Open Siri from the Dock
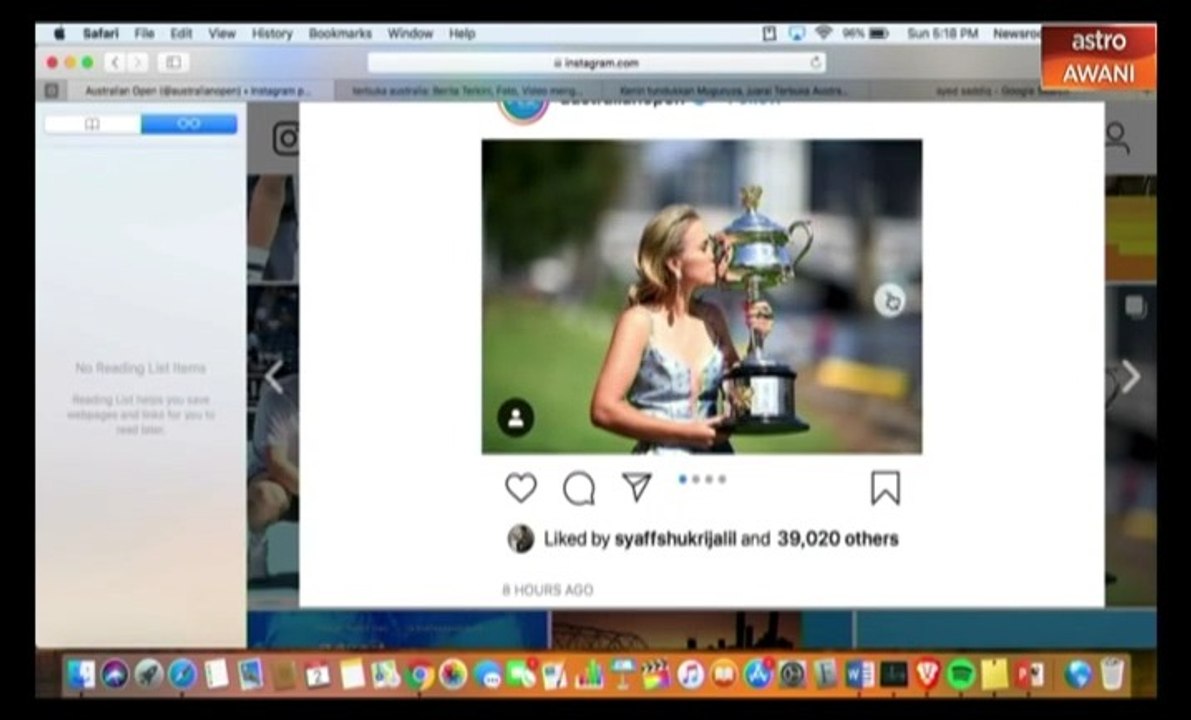Image resolution: width=1191 pixels, height=720 pixels. (x=115, y=674)
